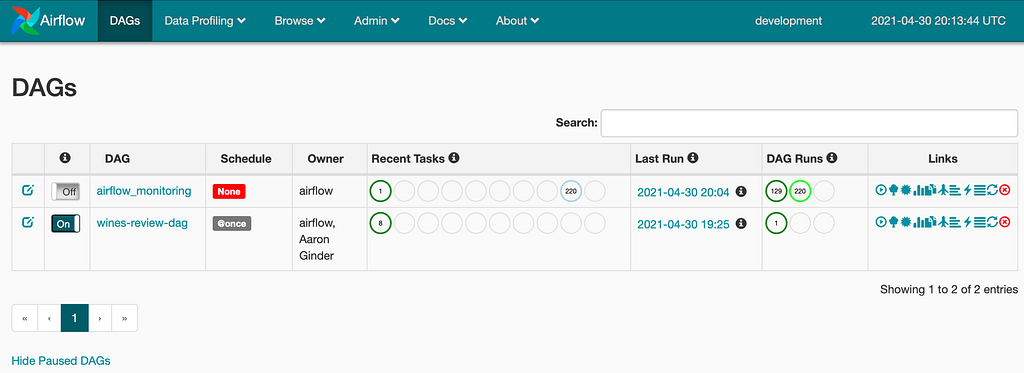The width and height of the screenshot is (1024, 373).
Task: Open the wines-review-dag link
Action: coord(142,223)
